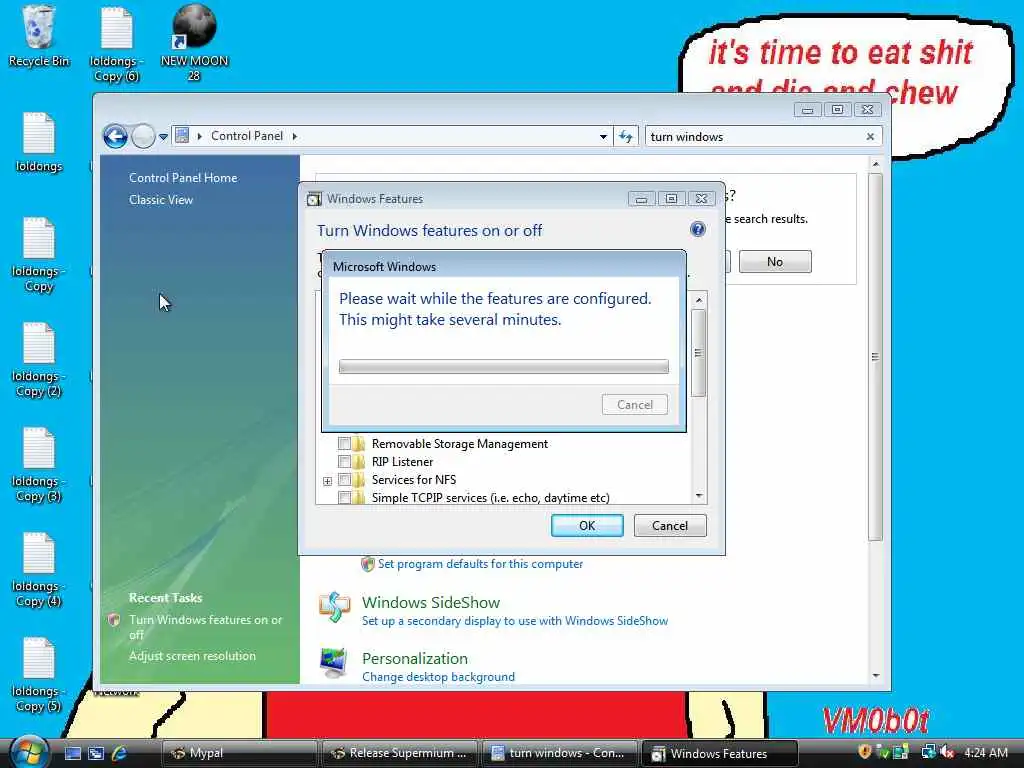Click the Forward arrow in Control Panel
This screenshot has height=768, width=1024.
point(143,136)
